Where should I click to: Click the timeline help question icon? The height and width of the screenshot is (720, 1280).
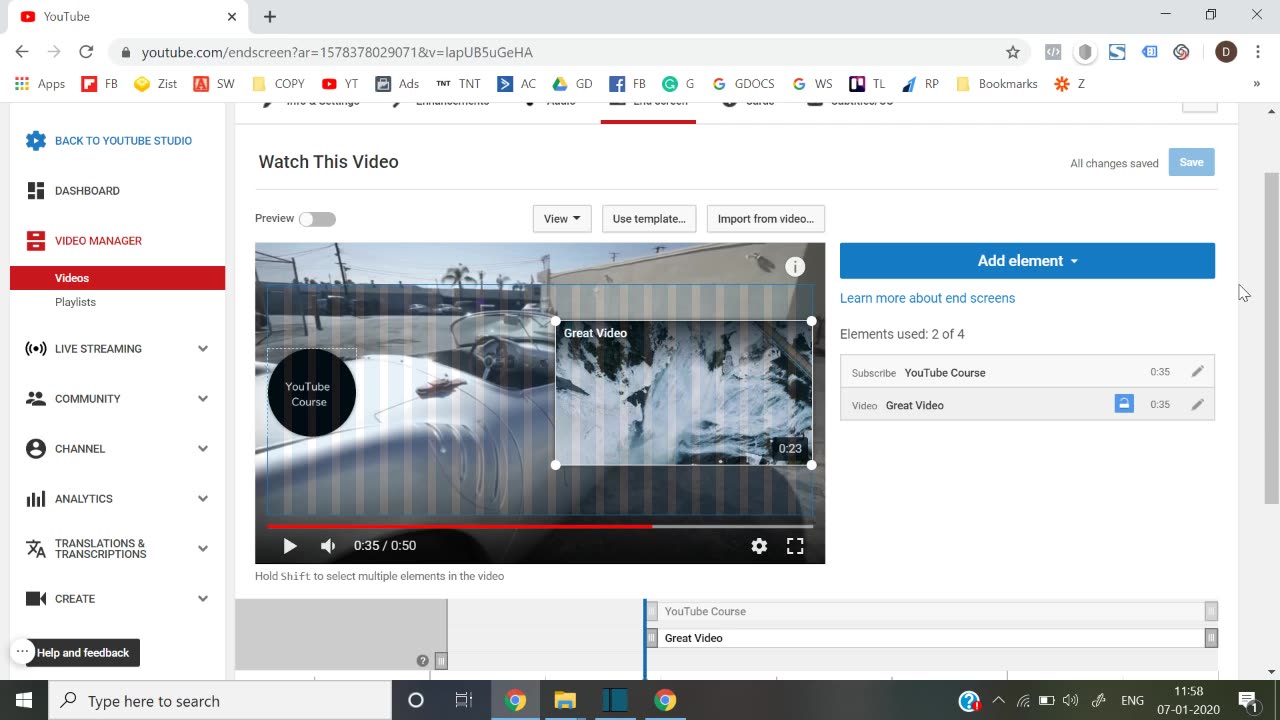click(x=422, y=660)
